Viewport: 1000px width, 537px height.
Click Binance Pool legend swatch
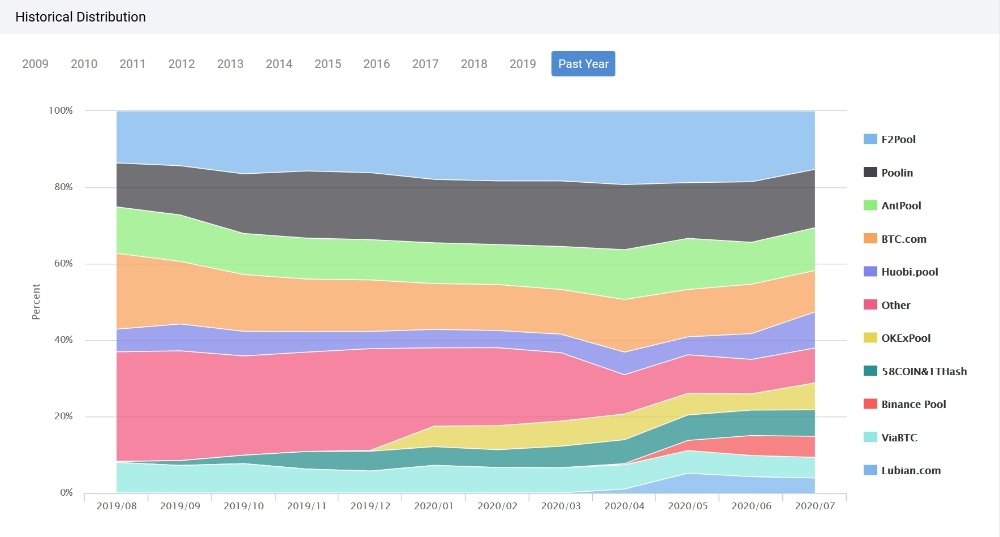[x=870, y=404]
